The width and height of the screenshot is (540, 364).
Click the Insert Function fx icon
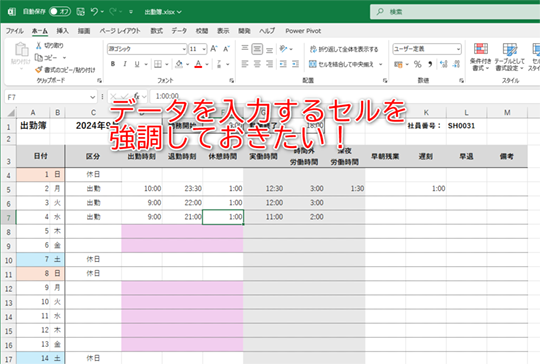point(137,96)
